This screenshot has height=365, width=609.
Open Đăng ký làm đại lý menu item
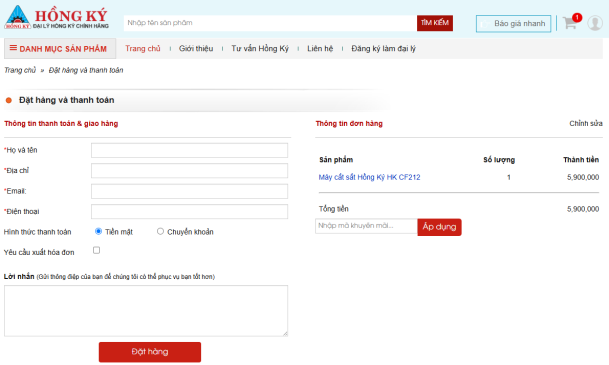(383, 49)
